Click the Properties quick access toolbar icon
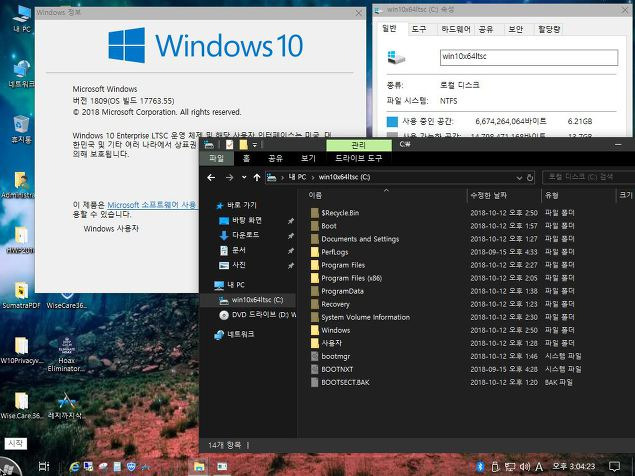 [229, 144]
